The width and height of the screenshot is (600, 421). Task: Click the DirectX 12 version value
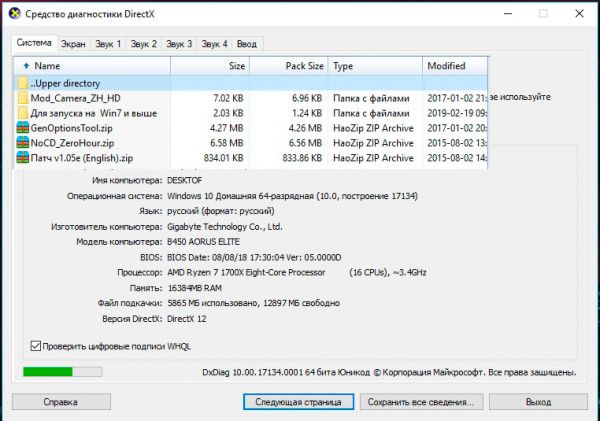coord(187,318)
